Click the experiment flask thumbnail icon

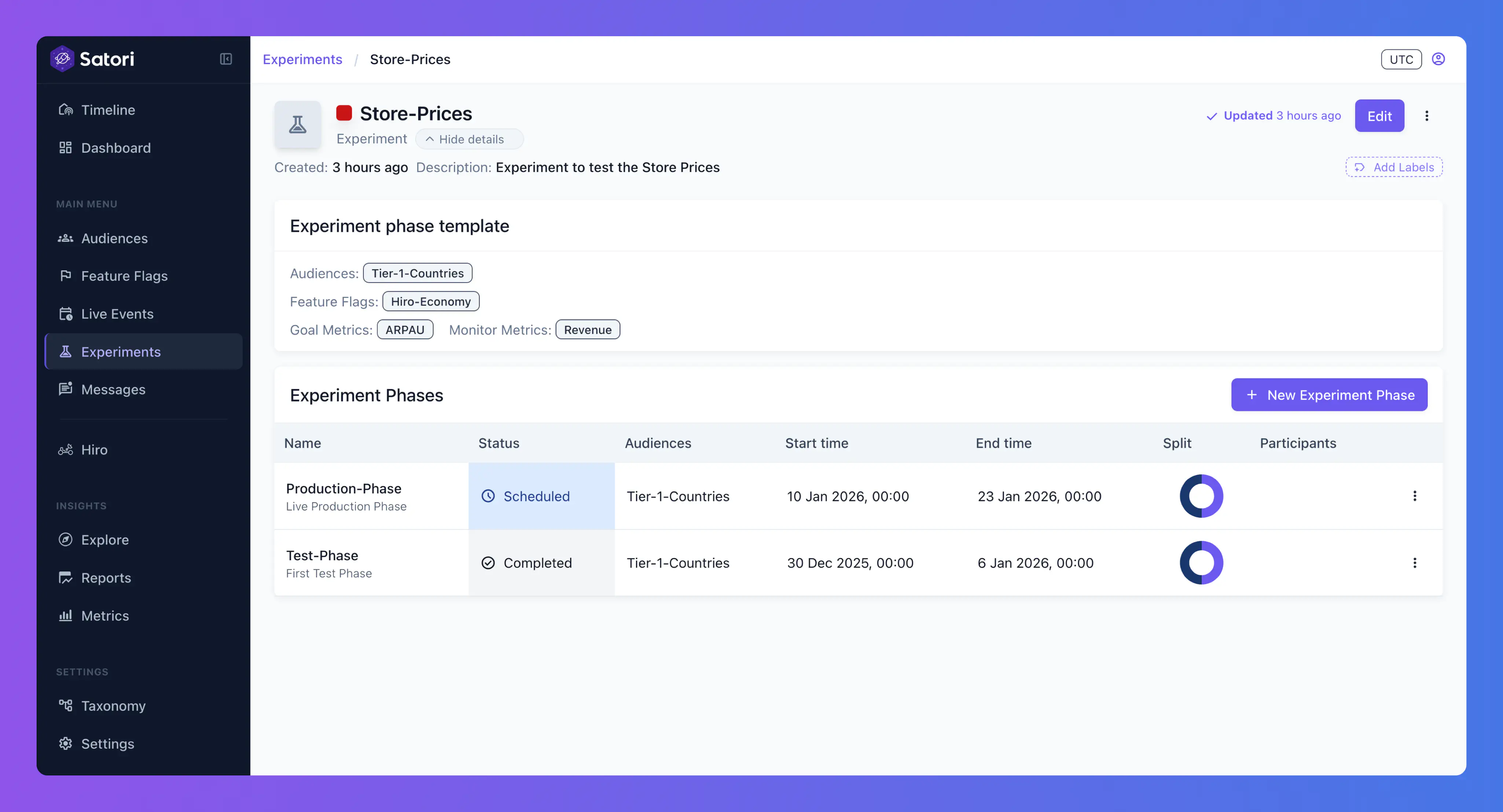298,124
